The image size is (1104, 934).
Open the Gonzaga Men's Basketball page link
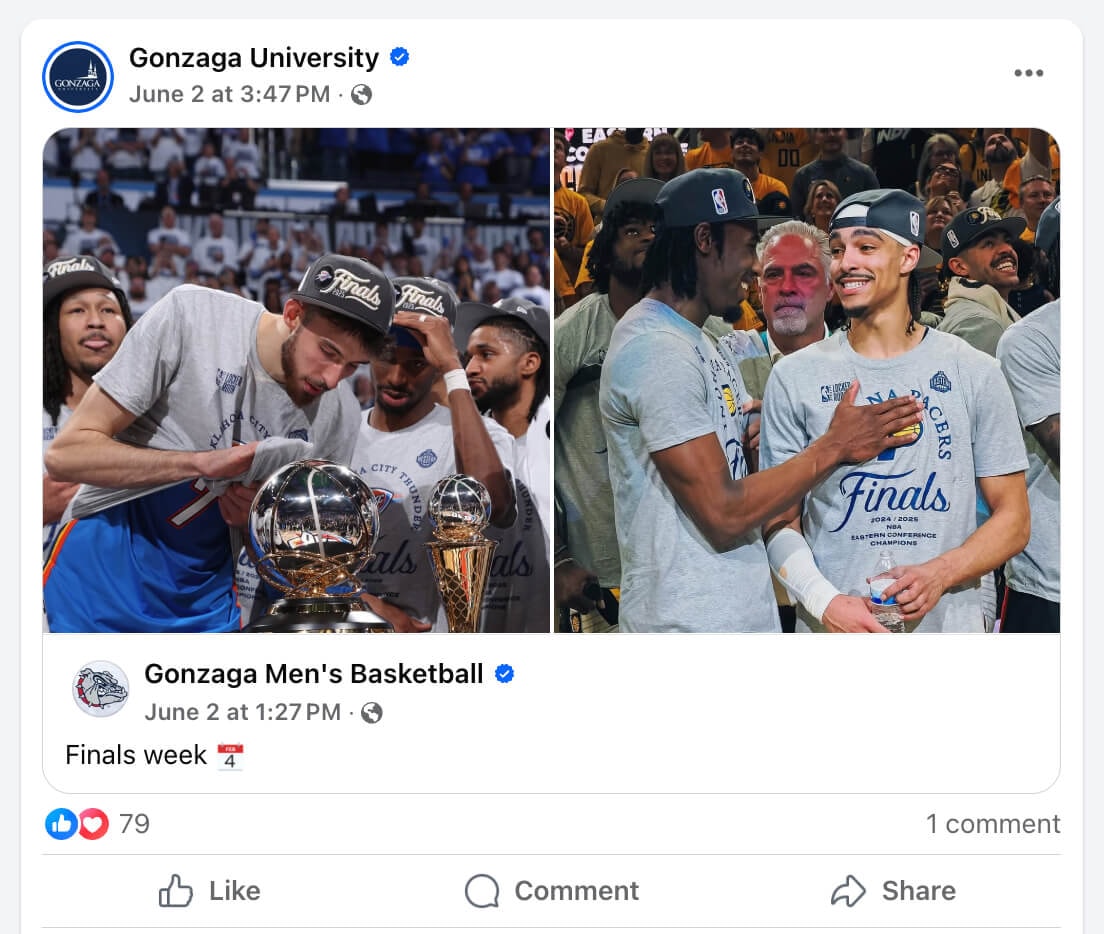(314, 674)
